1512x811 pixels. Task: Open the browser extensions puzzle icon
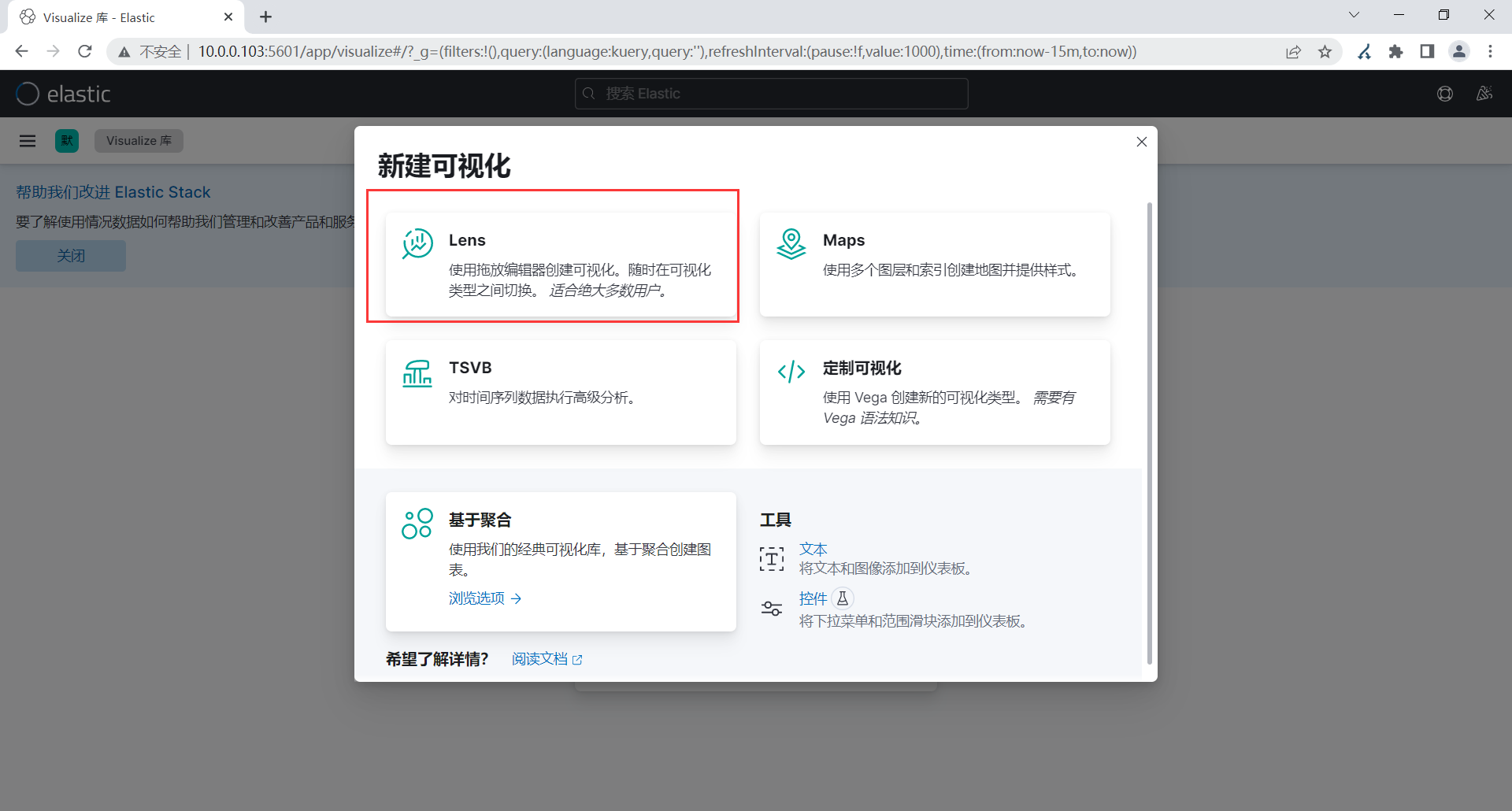tap(1396, 52)
